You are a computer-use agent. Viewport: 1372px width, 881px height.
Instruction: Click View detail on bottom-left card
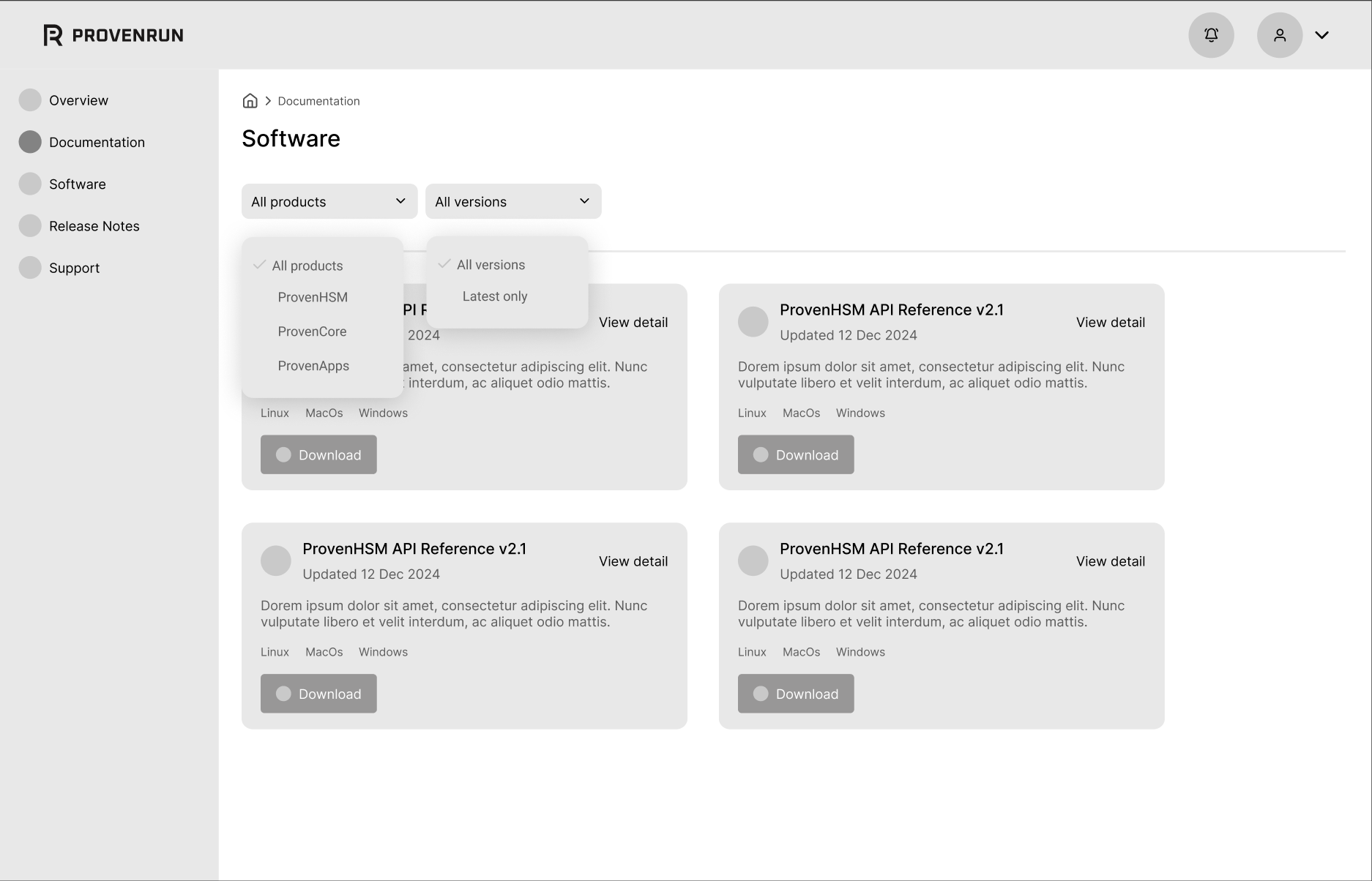[x=633, y=561]
